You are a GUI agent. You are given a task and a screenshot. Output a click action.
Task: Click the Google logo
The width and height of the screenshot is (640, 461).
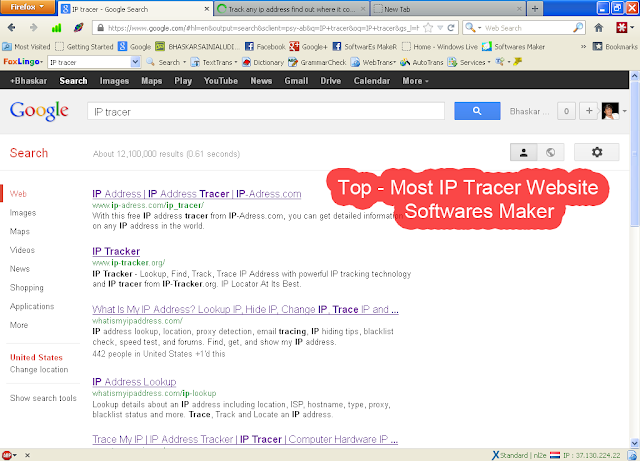tap(39, 111)
